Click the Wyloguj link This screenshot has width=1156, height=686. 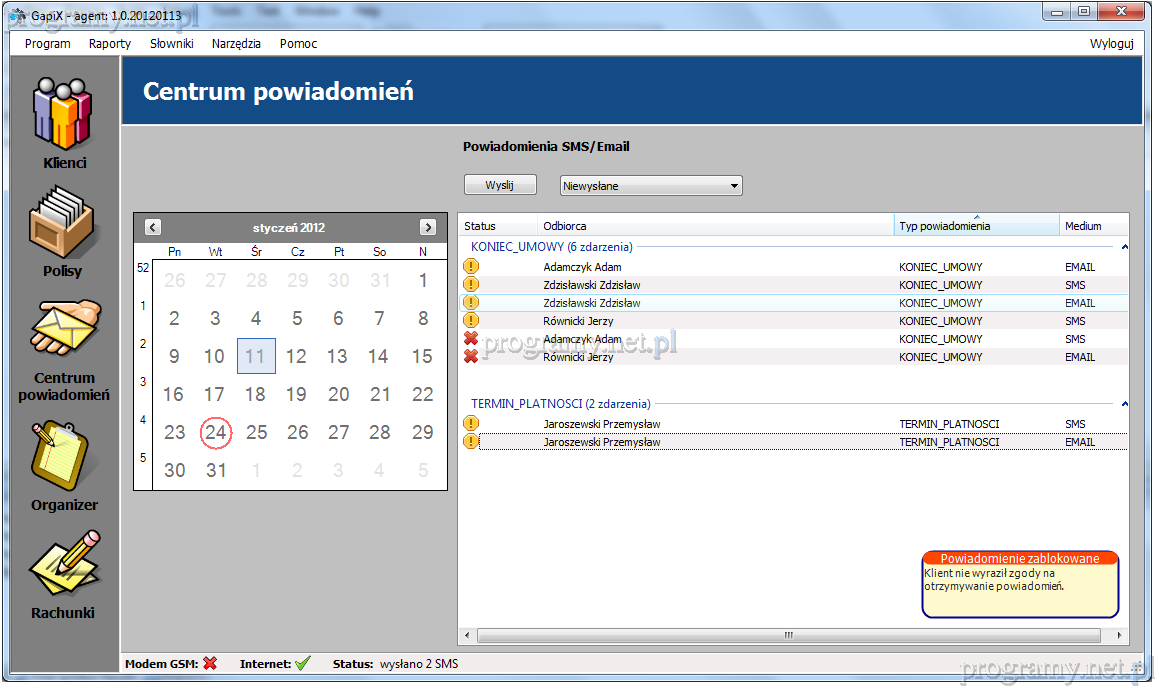pos(1111,44)
